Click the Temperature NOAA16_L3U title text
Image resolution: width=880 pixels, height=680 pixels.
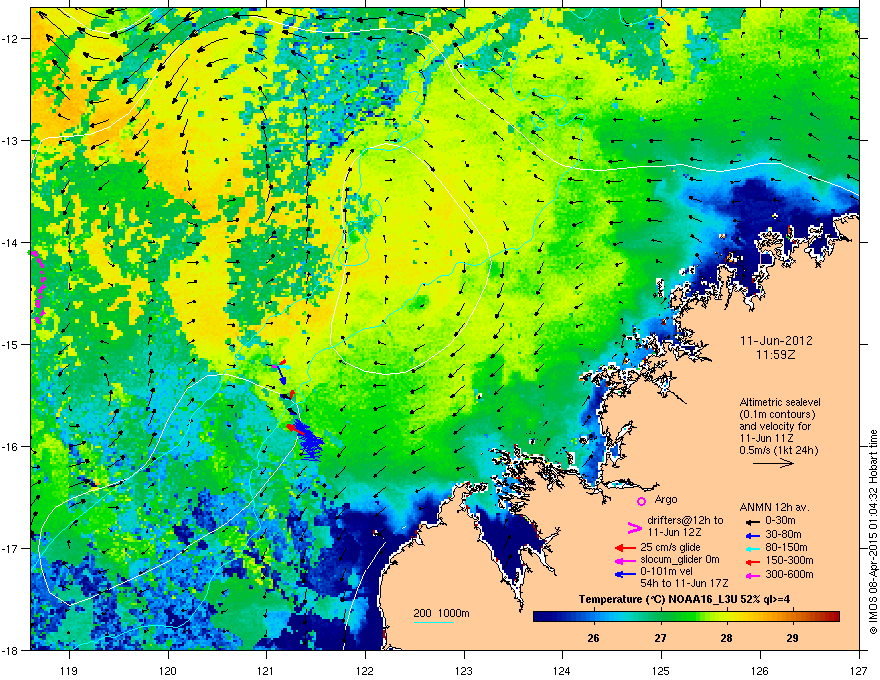[x=684, y=599]
